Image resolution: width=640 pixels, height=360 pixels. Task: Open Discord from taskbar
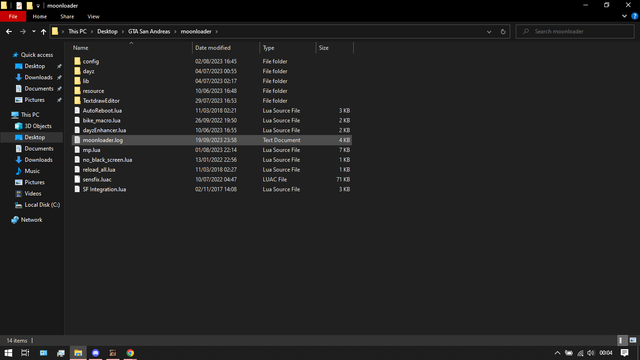click(96, 353)
